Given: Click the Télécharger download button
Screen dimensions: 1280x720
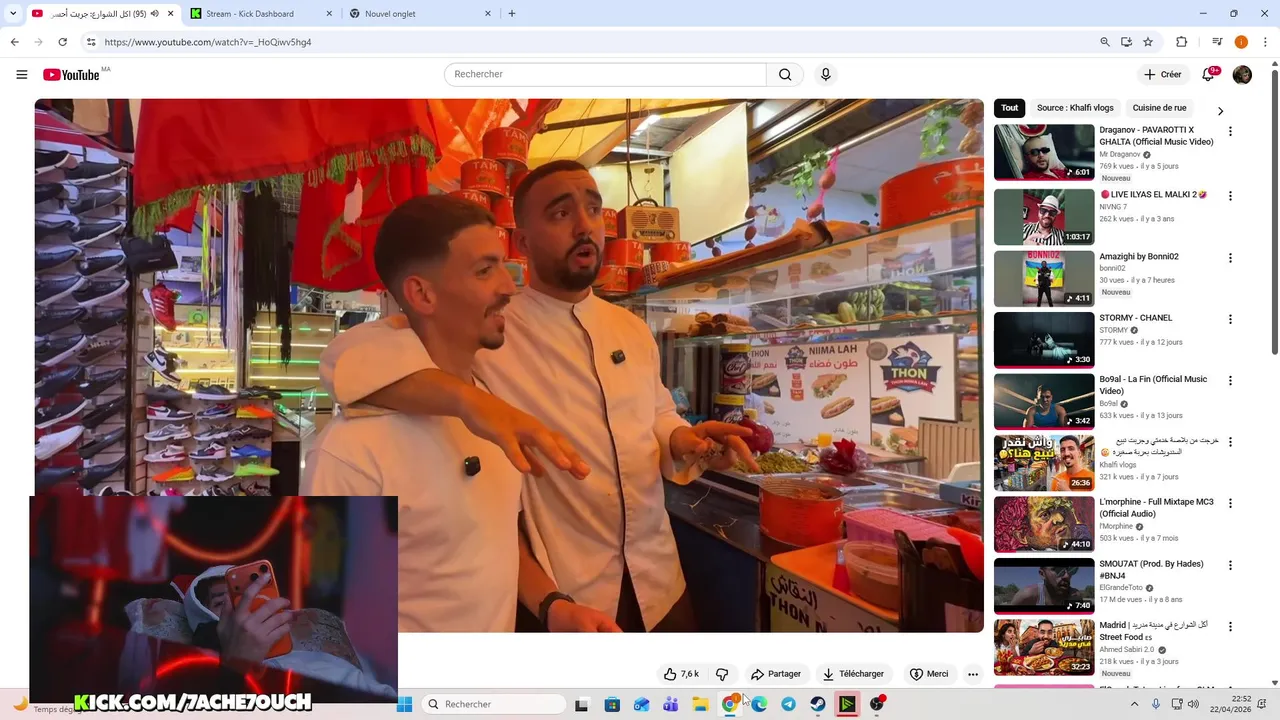Looking at the screenshot, I should coord(853,674).
